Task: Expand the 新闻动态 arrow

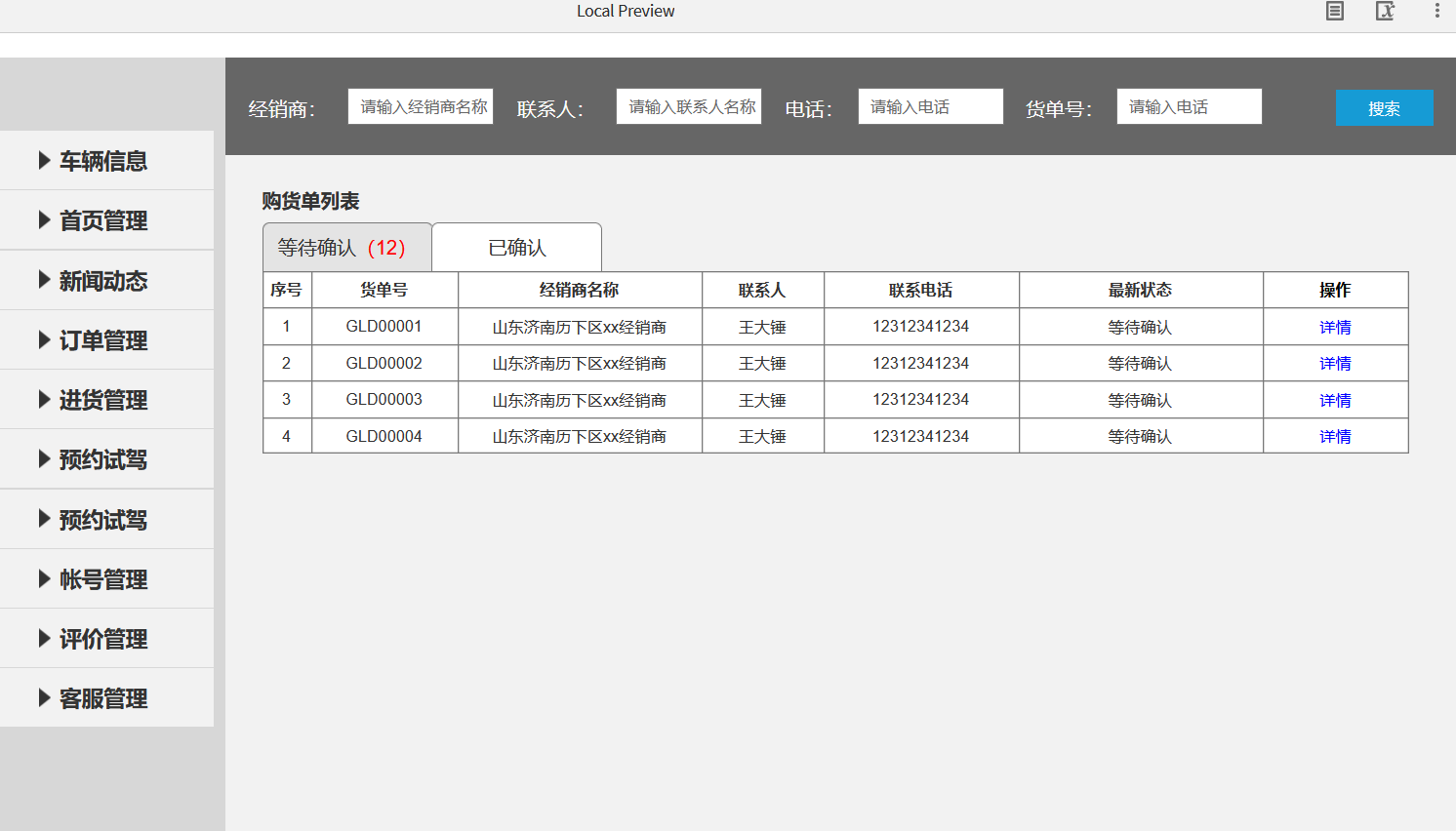Action: point(44,280)
